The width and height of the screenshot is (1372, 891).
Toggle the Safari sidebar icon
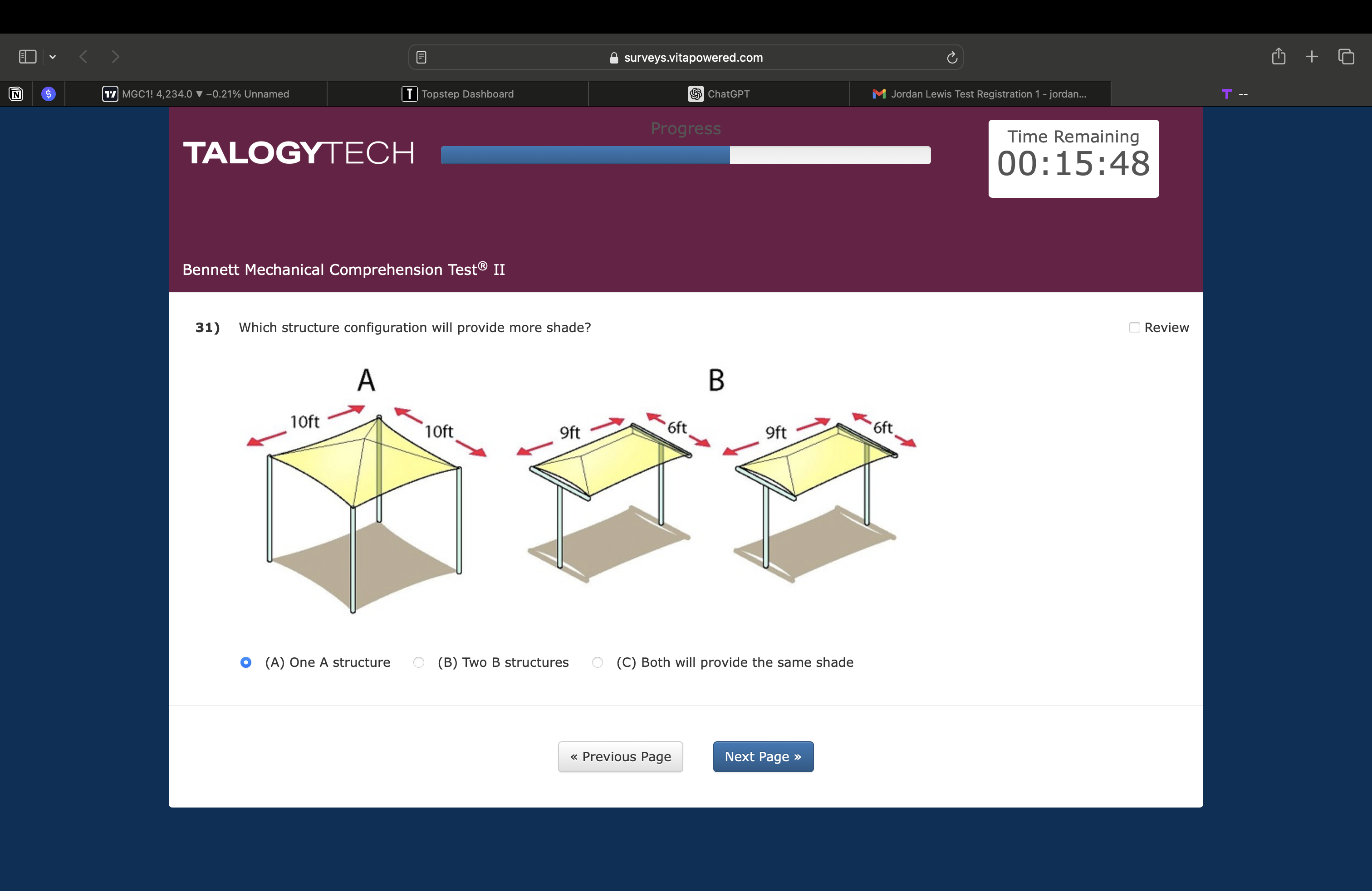pos(28,56)
